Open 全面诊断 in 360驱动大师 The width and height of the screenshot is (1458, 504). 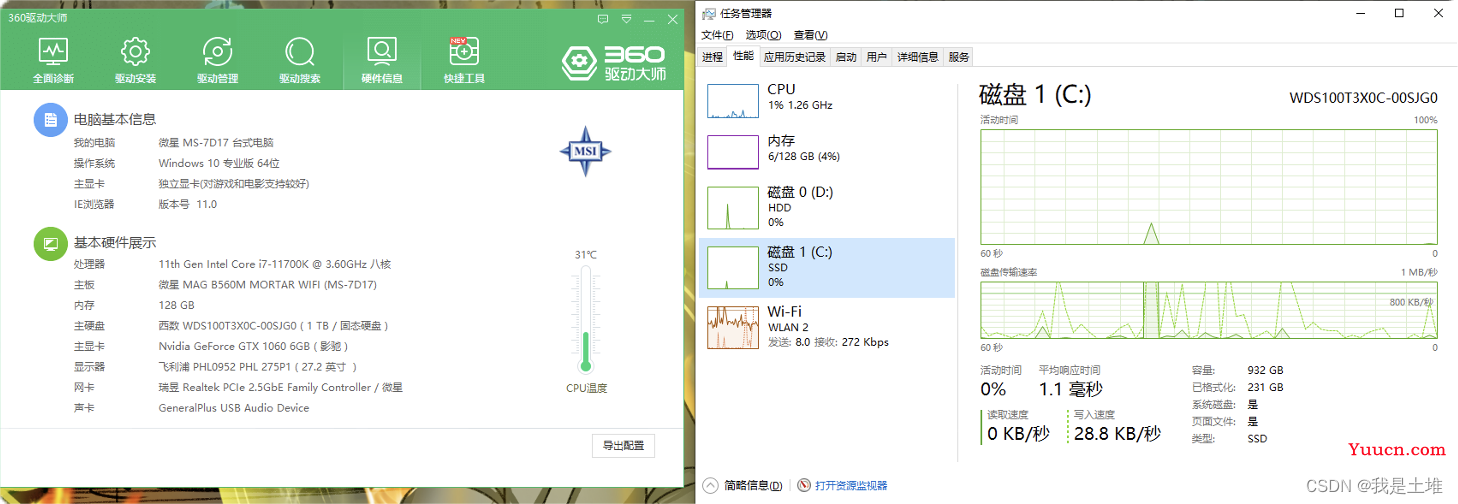pyautogui.click(x=53, y=60)
